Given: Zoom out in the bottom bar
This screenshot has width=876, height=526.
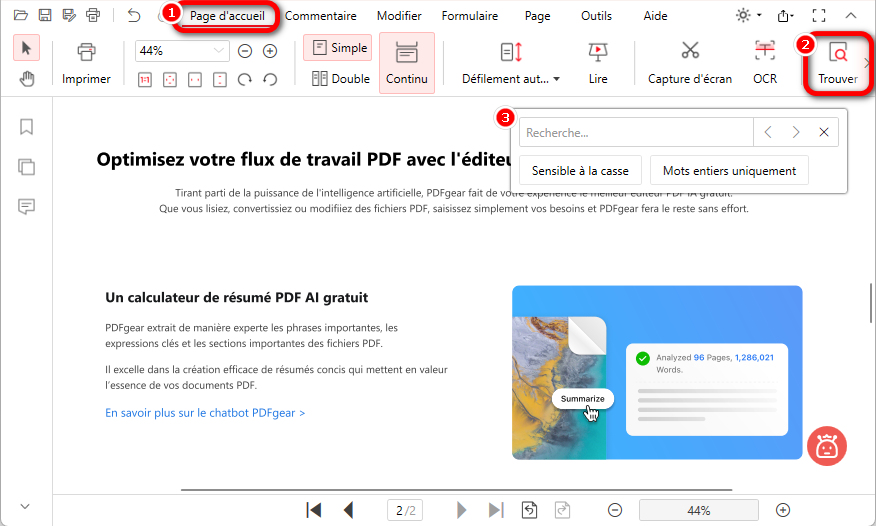Looking at the screenshot, I should pos(615,510).
